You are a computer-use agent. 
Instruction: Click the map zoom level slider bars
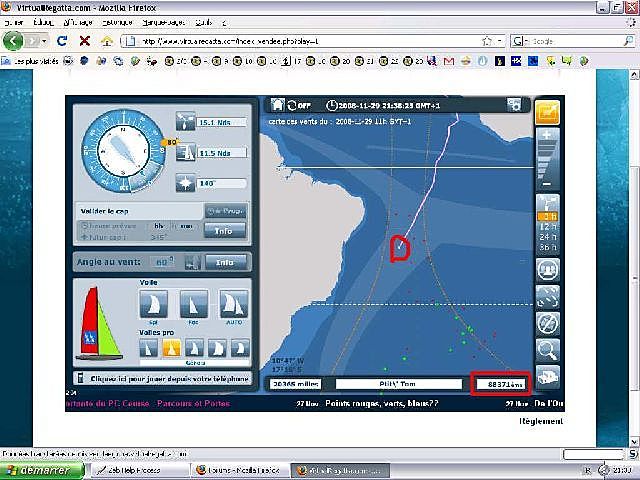click(547, 159)
